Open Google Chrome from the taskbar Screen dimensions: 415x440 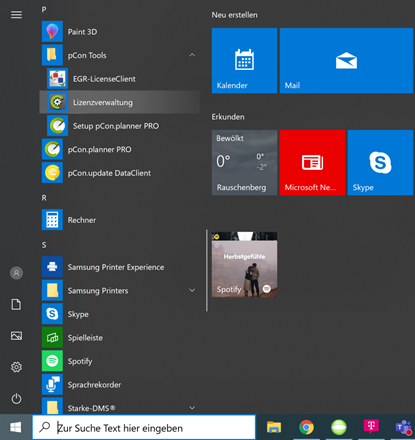tap(306, 427)
